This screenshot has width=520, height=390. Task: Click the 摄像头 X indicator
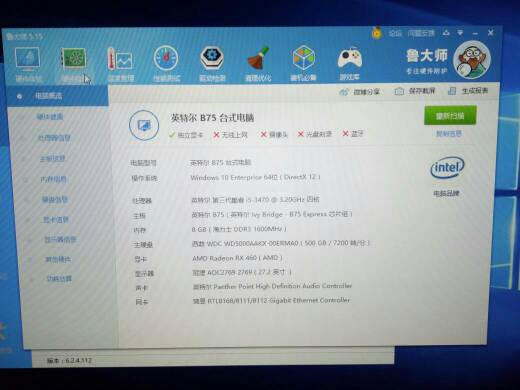pyautogui.click(x=274, y=134)
